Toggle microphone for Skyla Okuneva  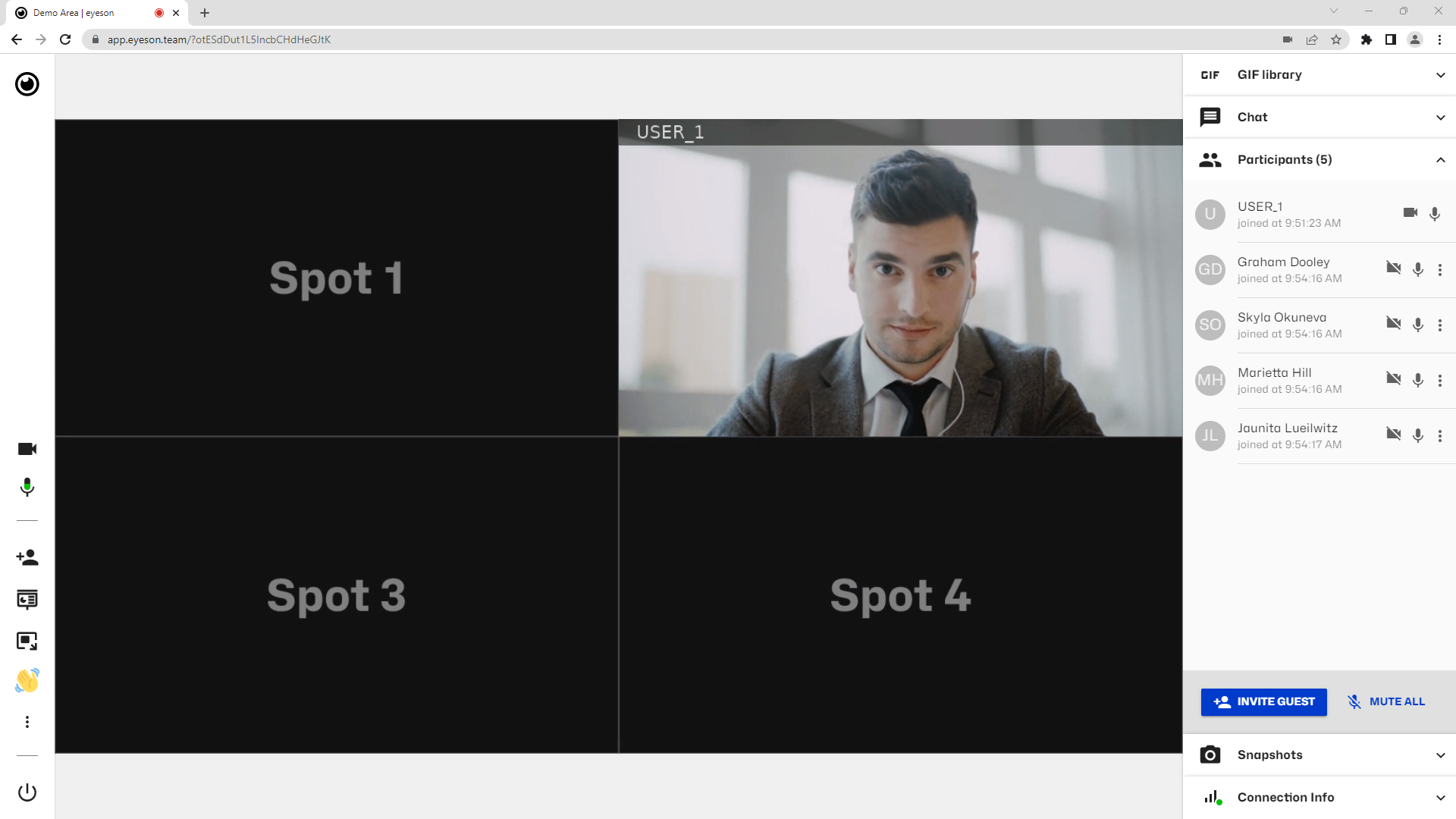[1418, 324]
